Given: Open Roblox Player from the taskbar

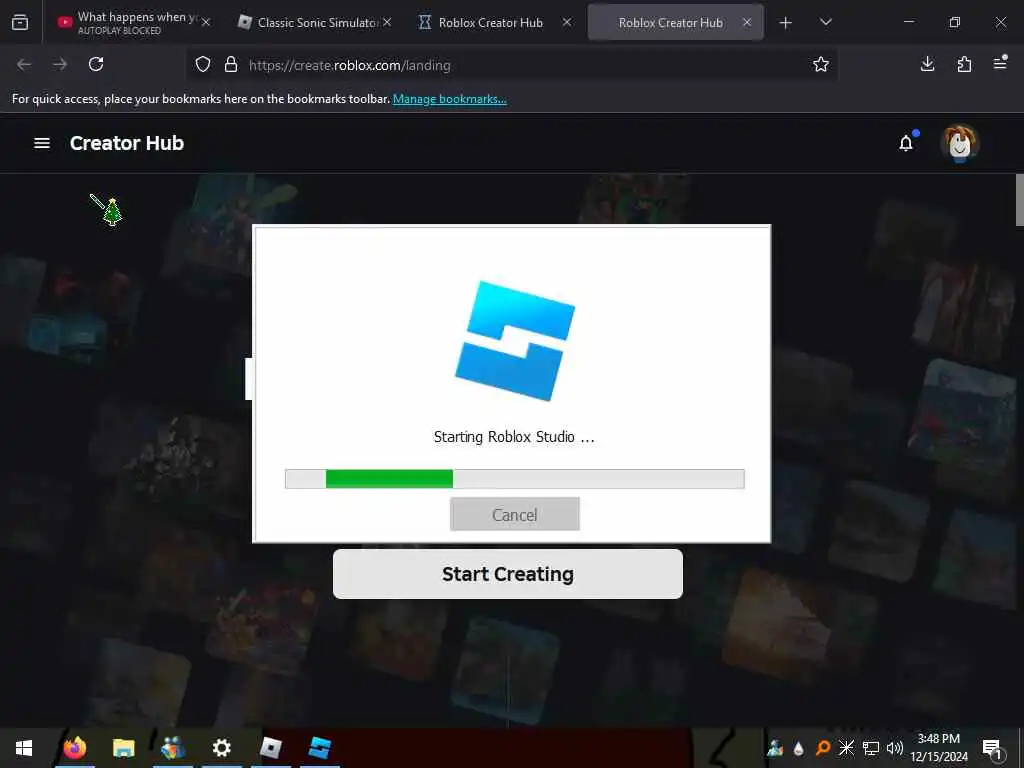Looking at the screenshot, I should 270,748.
